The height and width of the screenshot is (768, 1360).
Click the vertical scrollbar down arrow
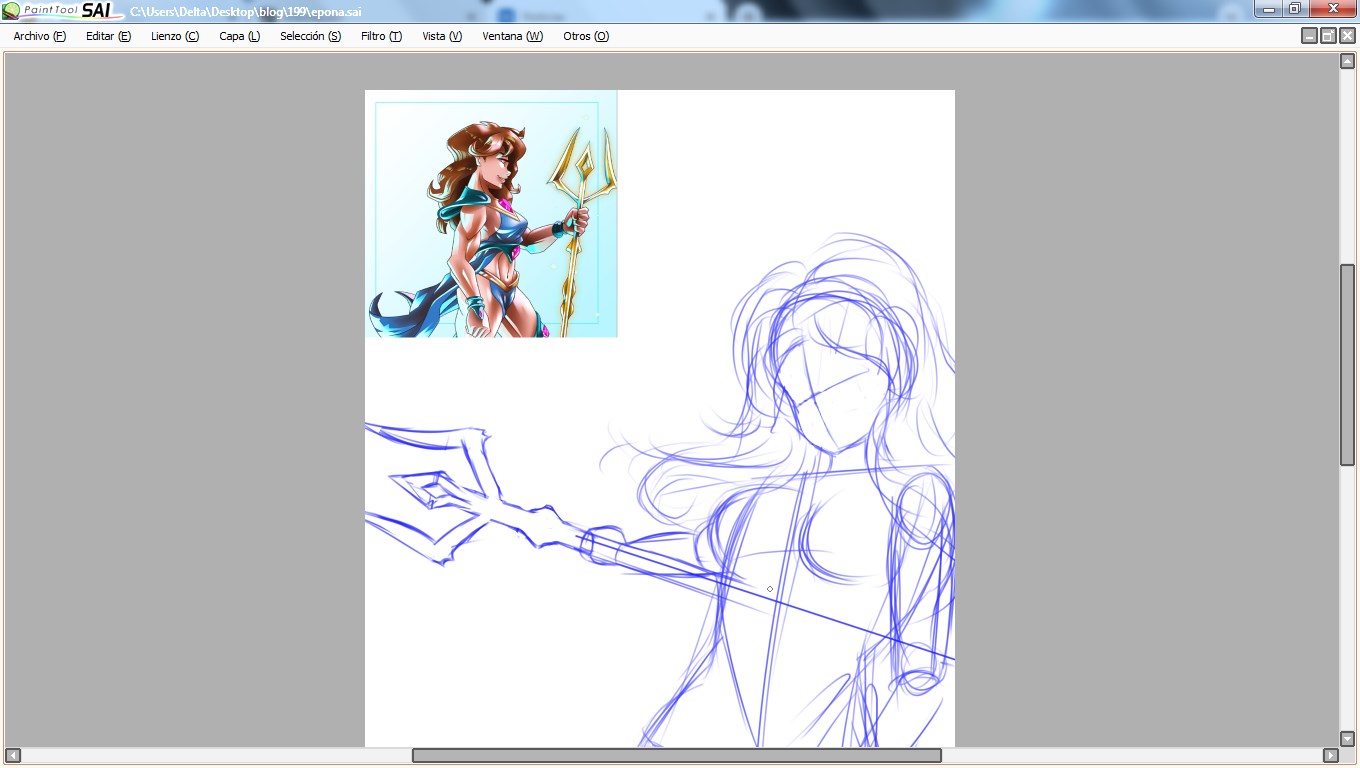coord(1347,739)
